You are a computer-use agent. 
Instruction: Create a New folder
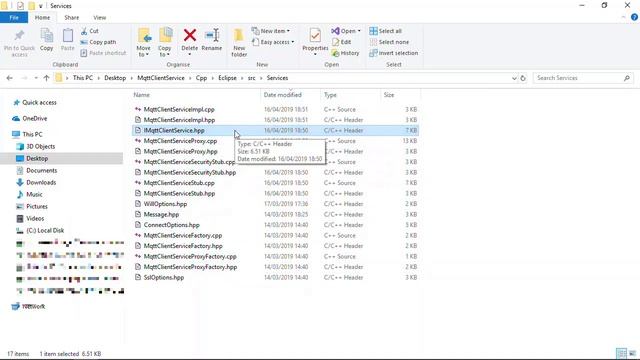point(239,42)
